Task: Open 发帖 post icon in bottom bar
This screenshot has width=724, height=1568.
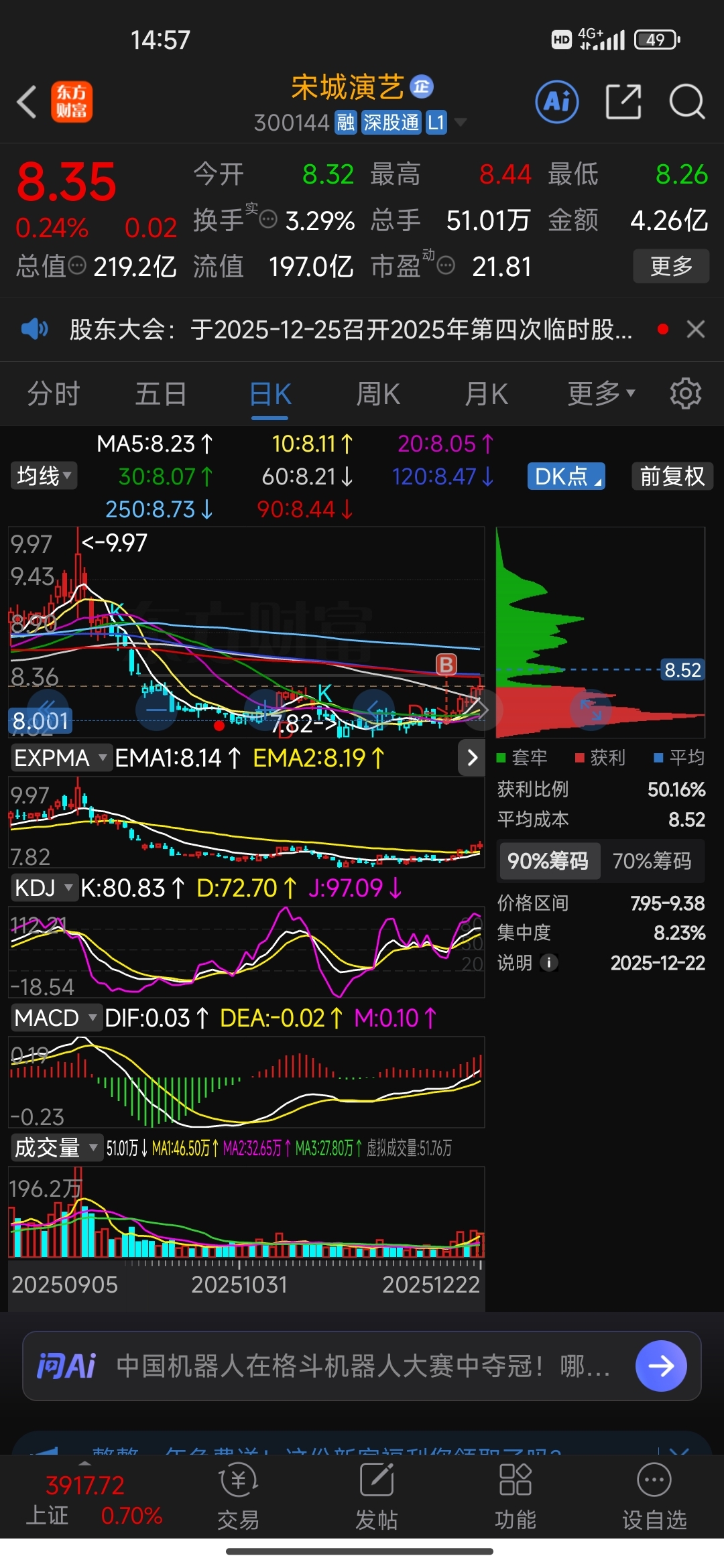Action: (377, 1496)
